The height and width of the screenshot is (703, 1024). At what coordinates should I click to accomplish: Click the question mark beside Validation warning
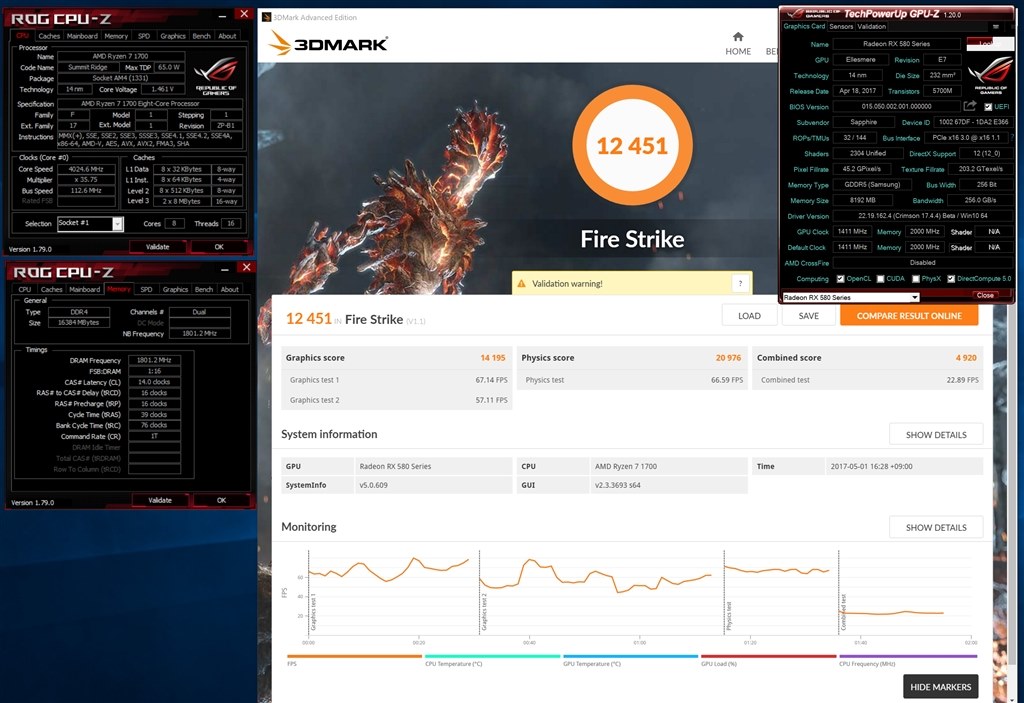coord(740,284)
